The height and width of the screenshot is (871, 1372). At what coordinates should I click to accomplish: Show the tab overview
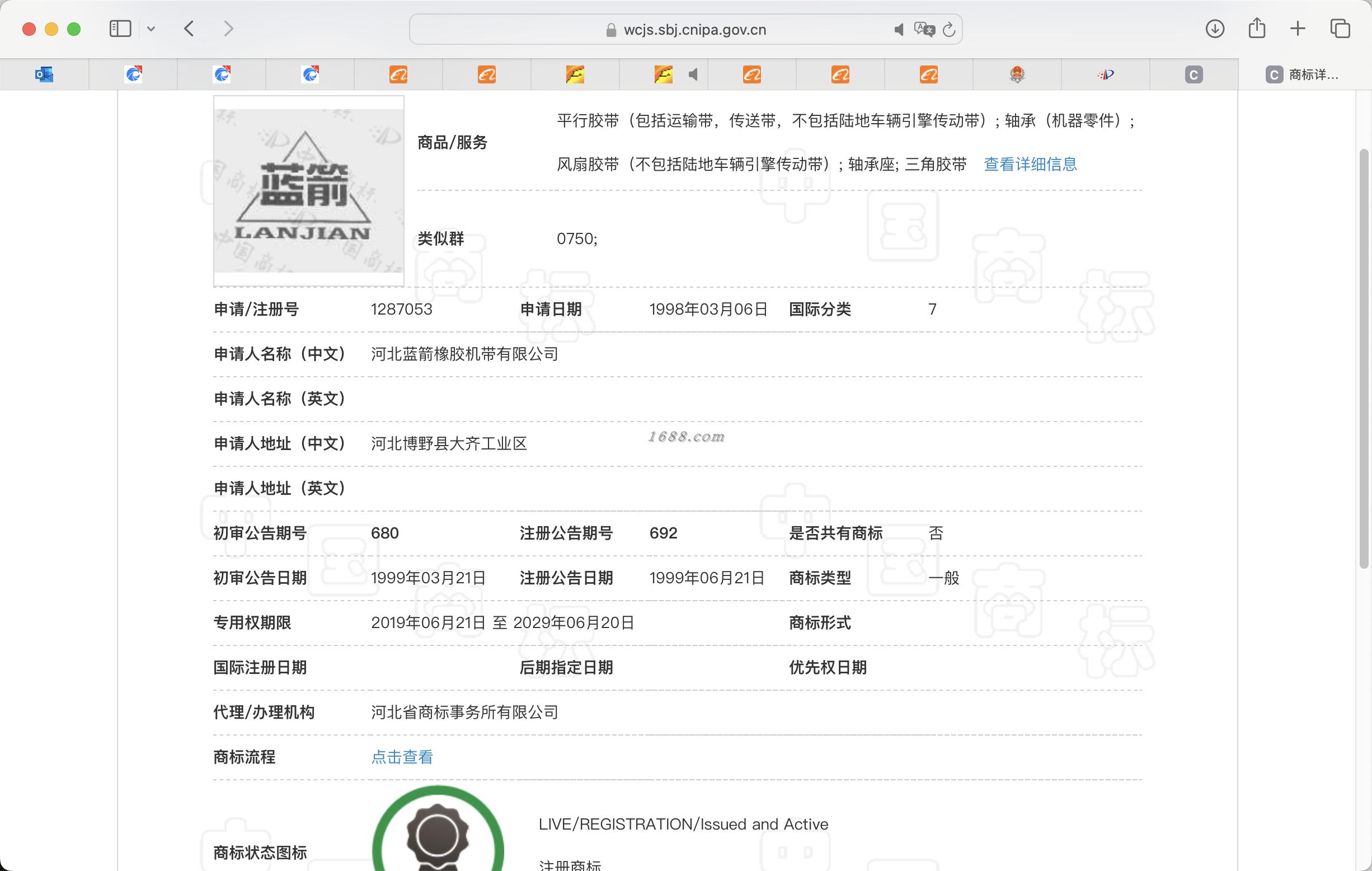coord(1340,29)
